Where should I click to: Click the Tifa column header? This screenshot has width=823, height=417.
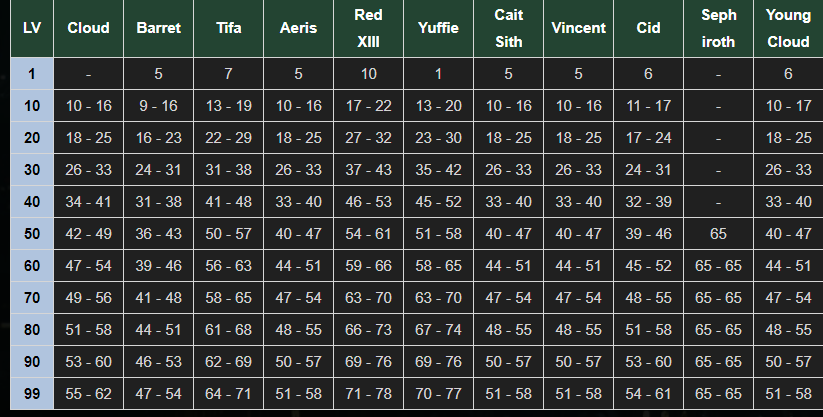point(228,28)
